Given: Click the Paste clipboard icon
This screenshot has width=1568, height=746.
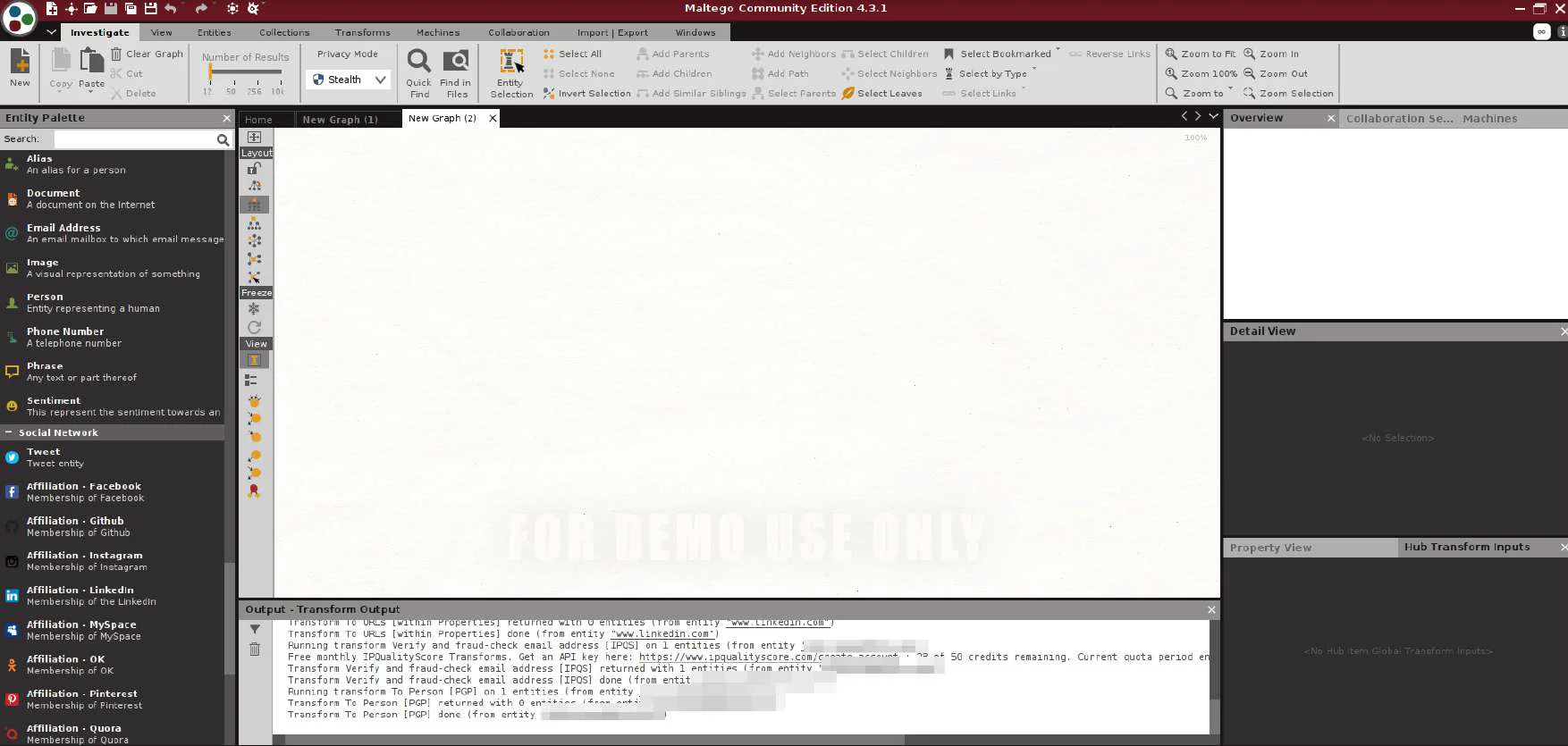Looking at the screenshot, I should (91, 61).
